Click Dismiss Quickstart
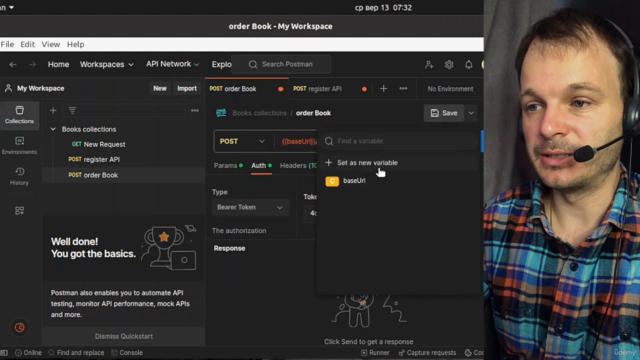The height and width of the screenshot is (360, 640). [x=124, y=336]
